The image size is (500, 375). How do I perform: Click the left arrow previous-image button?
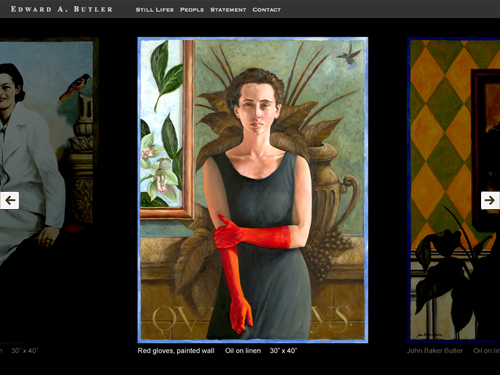pyautogui.click(x=9, y=200)
